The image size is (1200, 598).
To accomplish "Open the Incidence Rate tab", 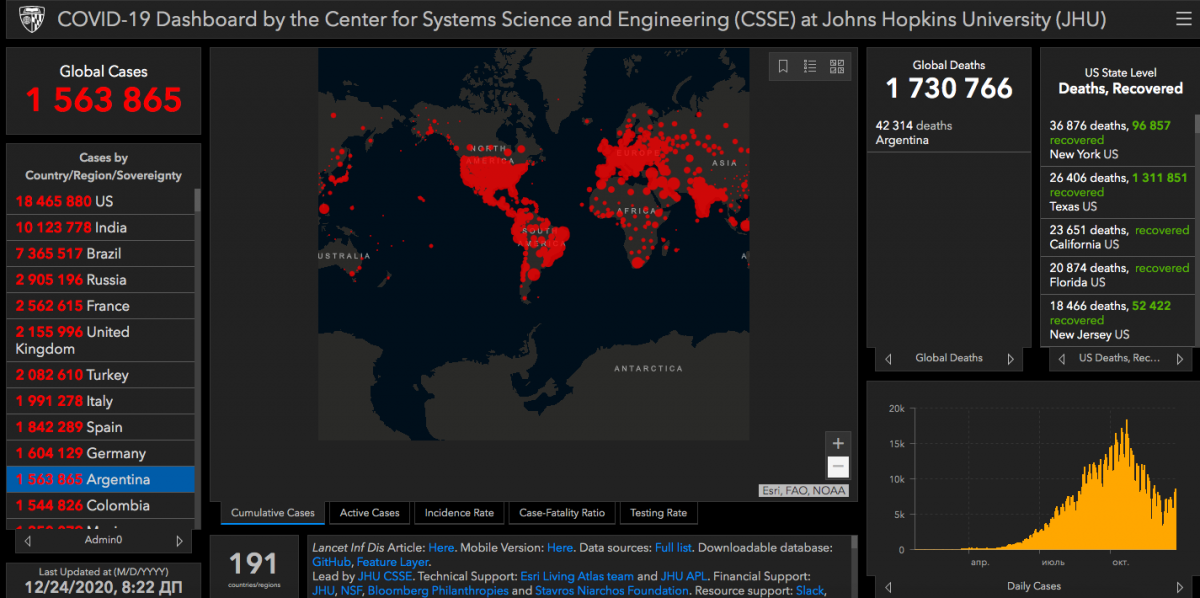I will click(459, 513).
